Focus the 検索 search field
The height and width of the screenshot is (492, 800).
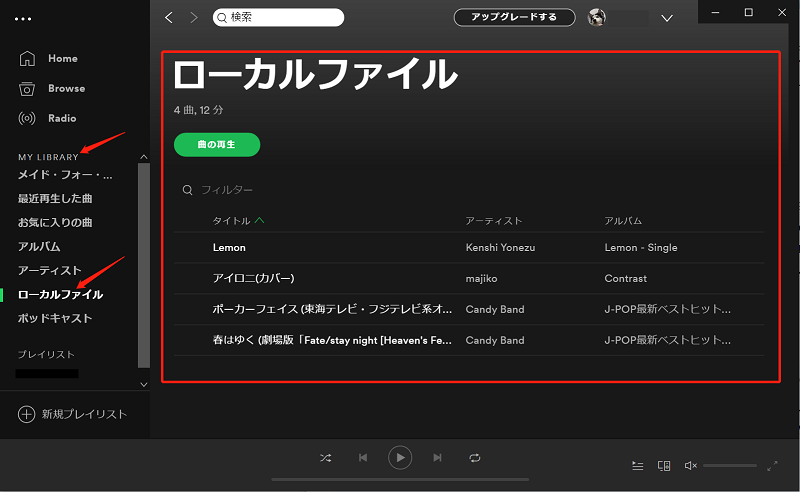pyautogui.click(x=279, y=17)
